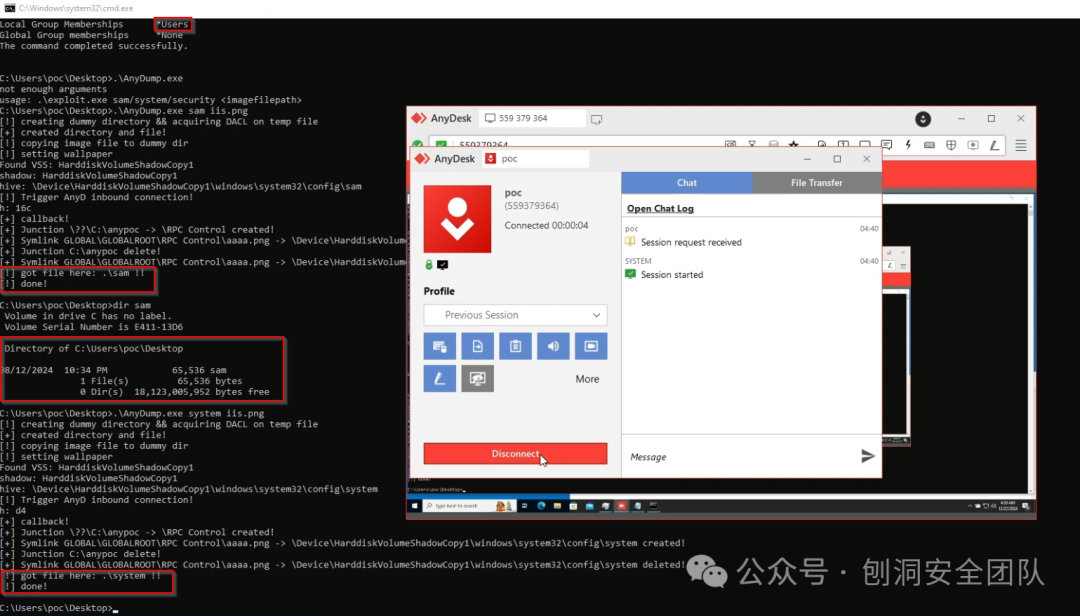Viewport: 1080px width, 616px height.
Task: Open the Previous Session profile dropdown
Action: [x=515, y=315]
